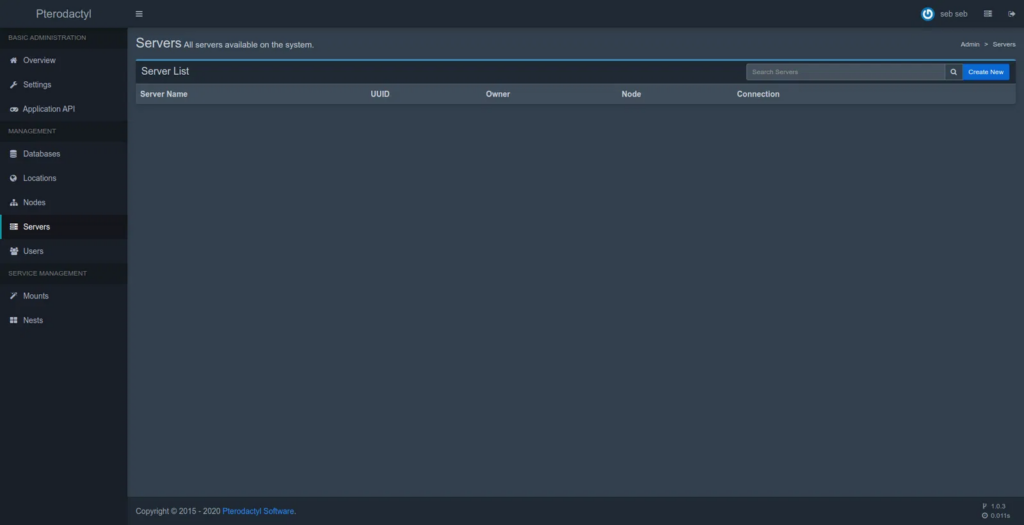
Task: Go to Admin in the breadcrumb
Action: pyautogui.click(x=969, y=45)
